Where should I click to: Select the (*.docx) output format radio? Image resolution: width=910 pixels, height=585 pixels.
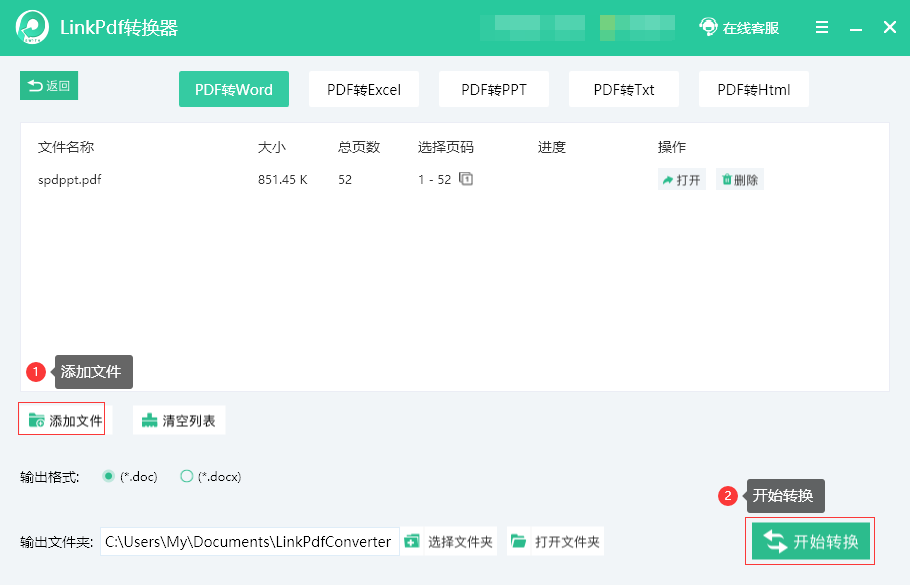click(186, 476)
